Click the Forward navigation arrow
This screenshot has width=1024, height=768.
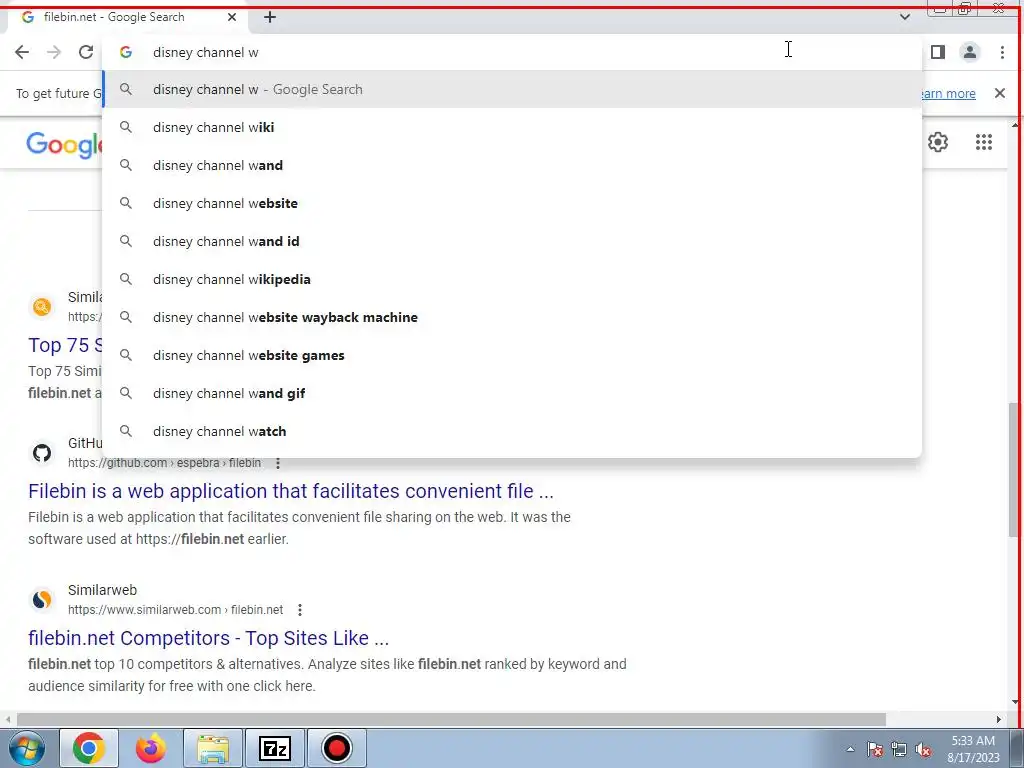54,52
